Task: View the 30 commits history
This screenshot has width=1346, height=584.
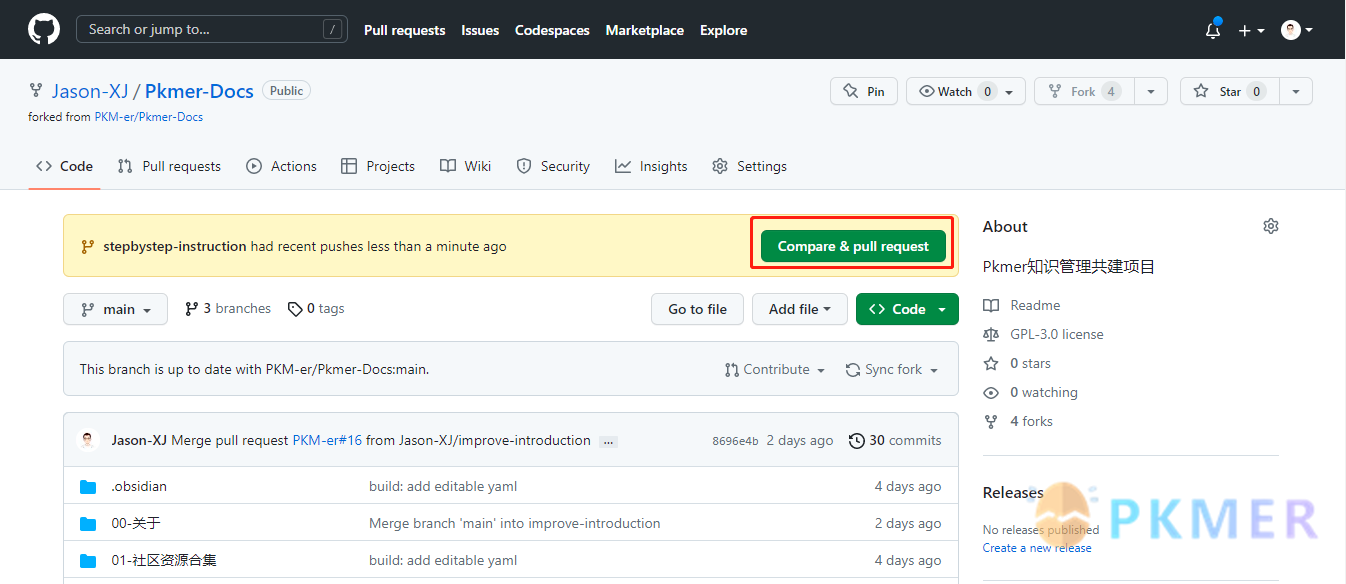Action: 895,440
